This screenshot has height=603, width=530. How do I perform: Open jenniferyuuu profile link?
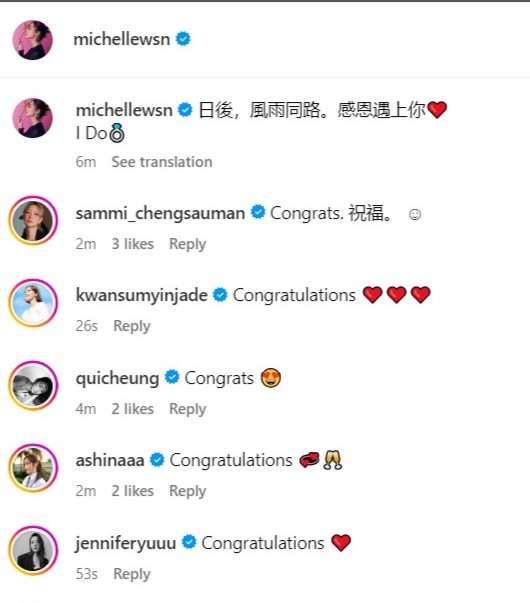[125, 543]
